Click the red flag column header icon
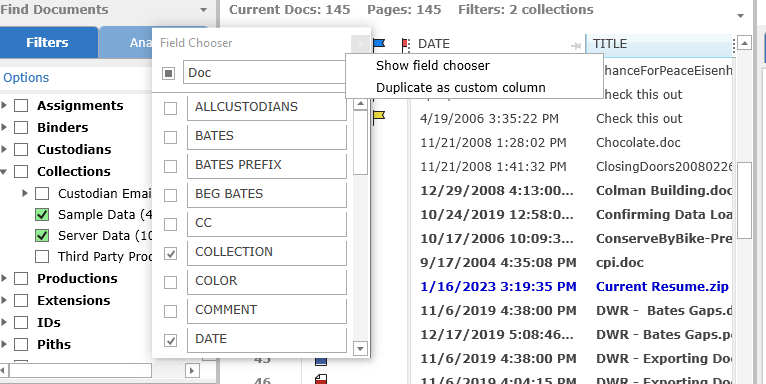The height and width of the screenshot is (384, 766). click(x=405, y=44)
